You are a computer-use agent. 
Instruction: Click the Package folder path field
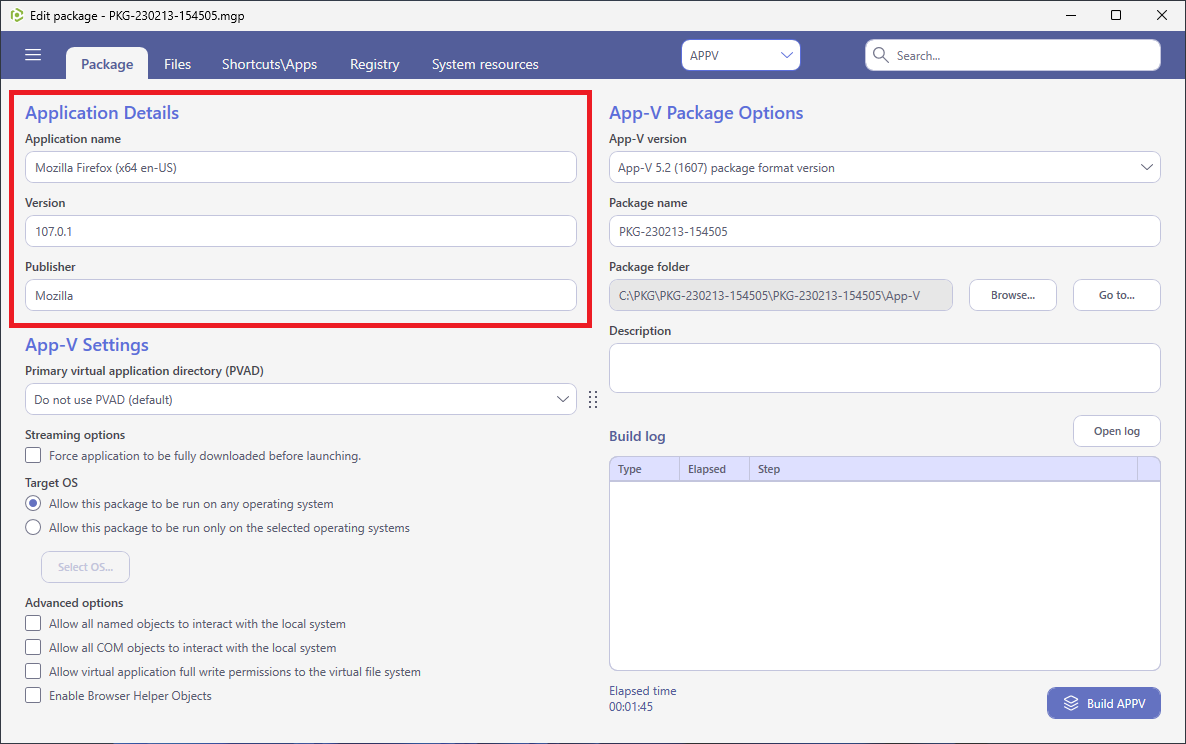pyautogui.click(x=781, y=296)
